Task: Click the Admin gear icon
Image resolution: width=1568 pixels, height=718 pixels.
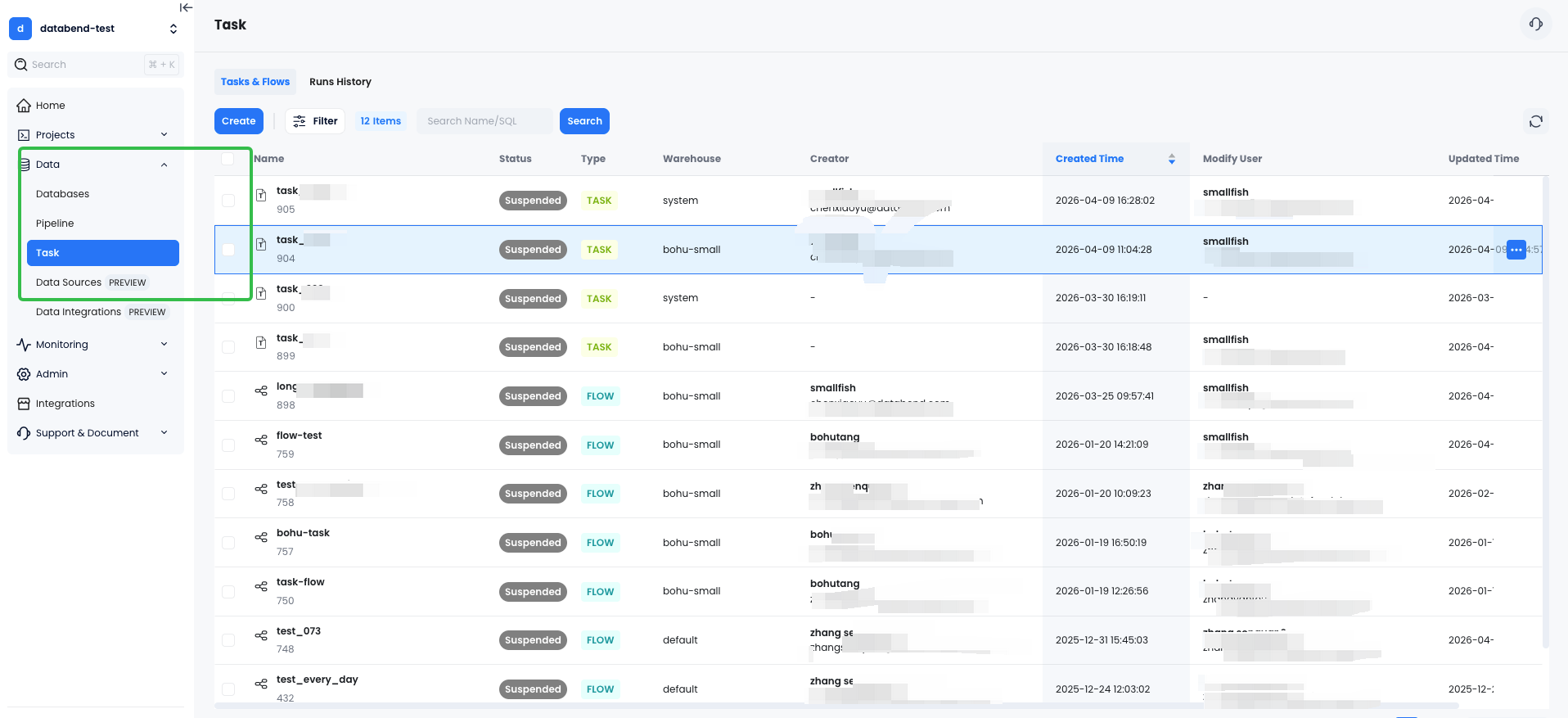Action: pyautogui.click(x=24, y=374)
